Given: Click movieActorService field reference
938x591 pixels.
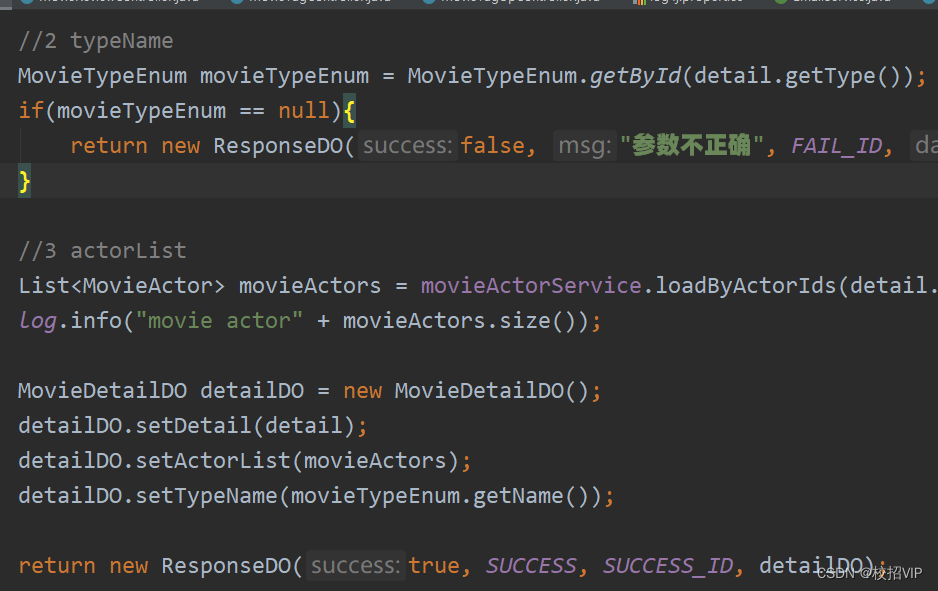Looking at the screenshot, I should pyautogui.click(x=531, y=286).
